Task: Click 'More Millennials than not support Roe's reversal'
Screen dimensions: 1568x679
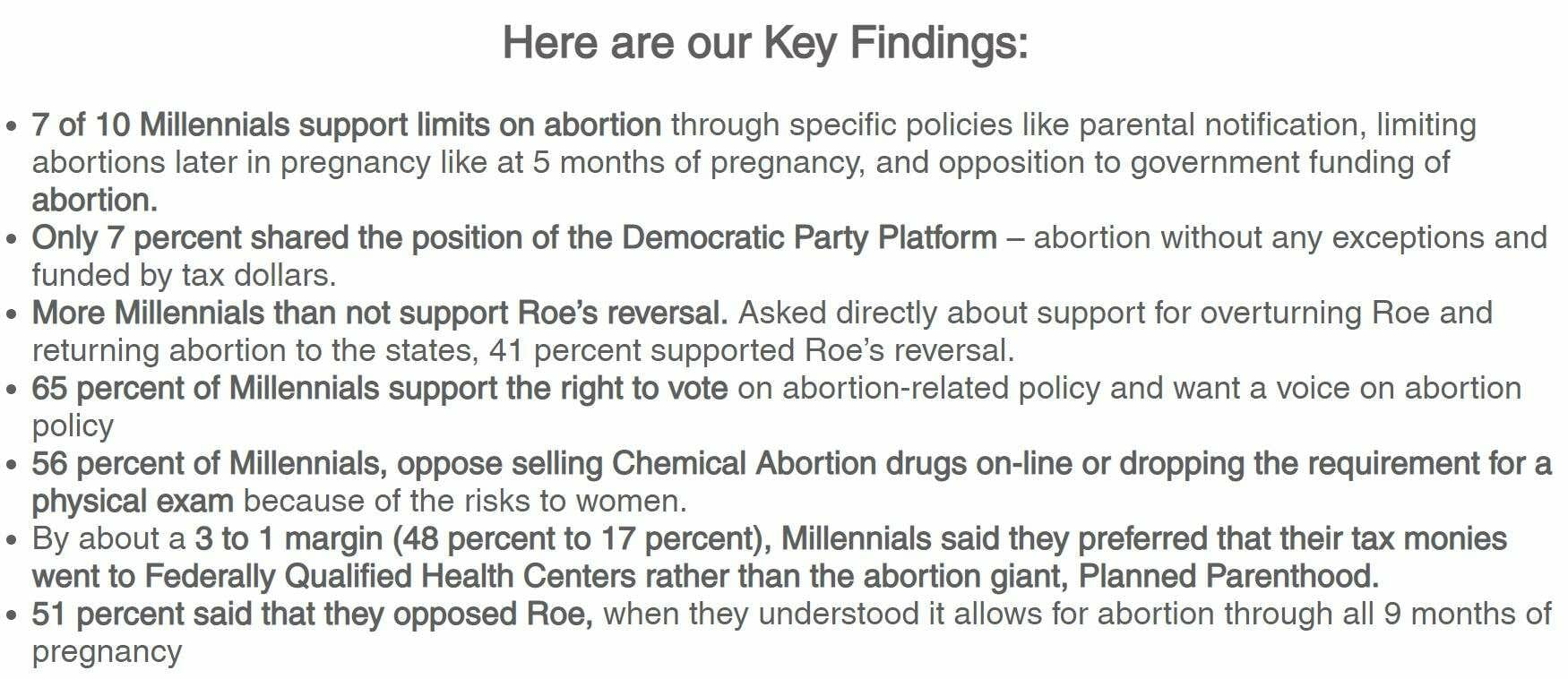Action: point(380,313)
